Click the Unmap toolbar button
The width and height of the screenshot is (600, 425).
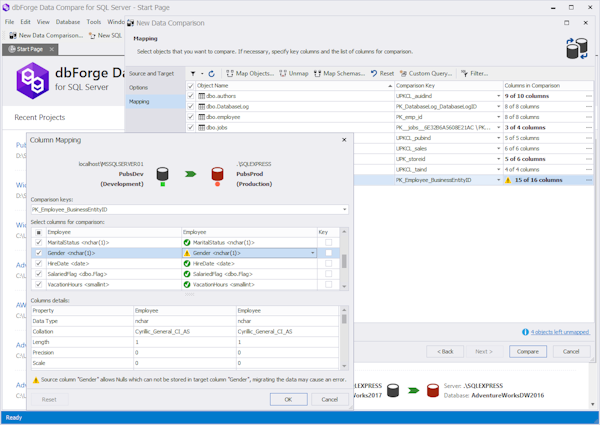click(294, 73)
